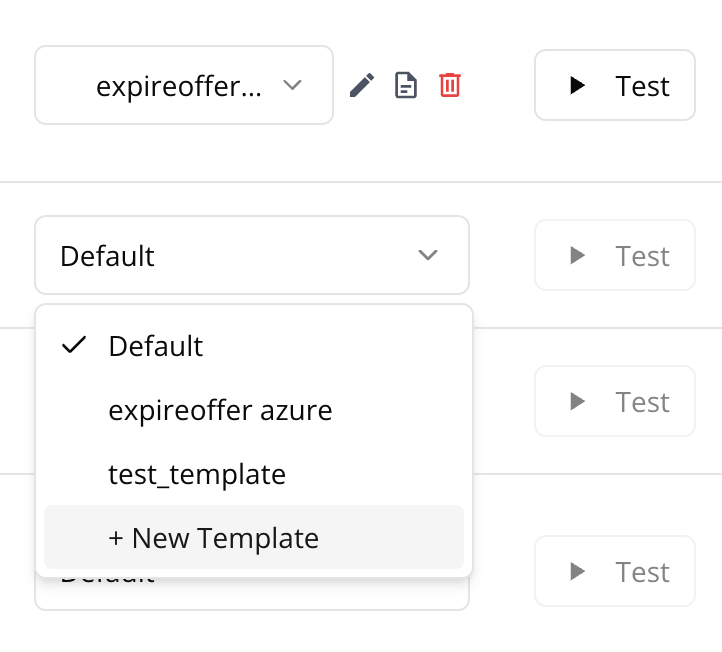This screenshot has height=652, width=722.
Task: Choose expireoffer azure from the template list
Action: pos(220,410)
